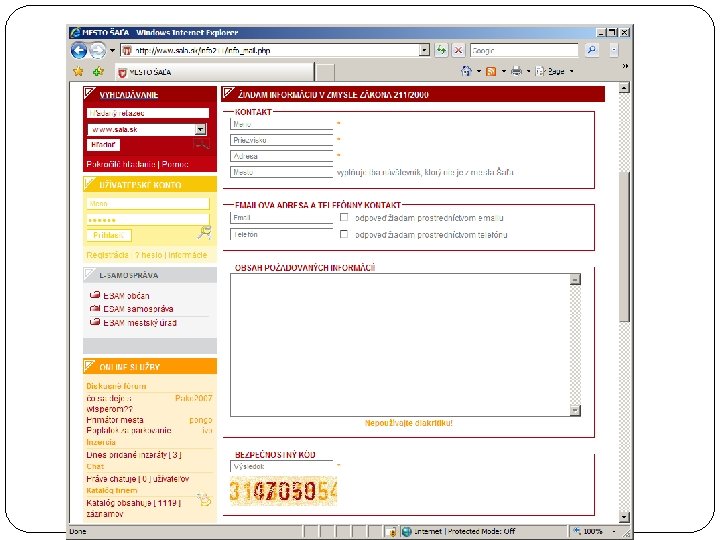
Task: Open the Pomoc help link
Action: click(175, 164)
